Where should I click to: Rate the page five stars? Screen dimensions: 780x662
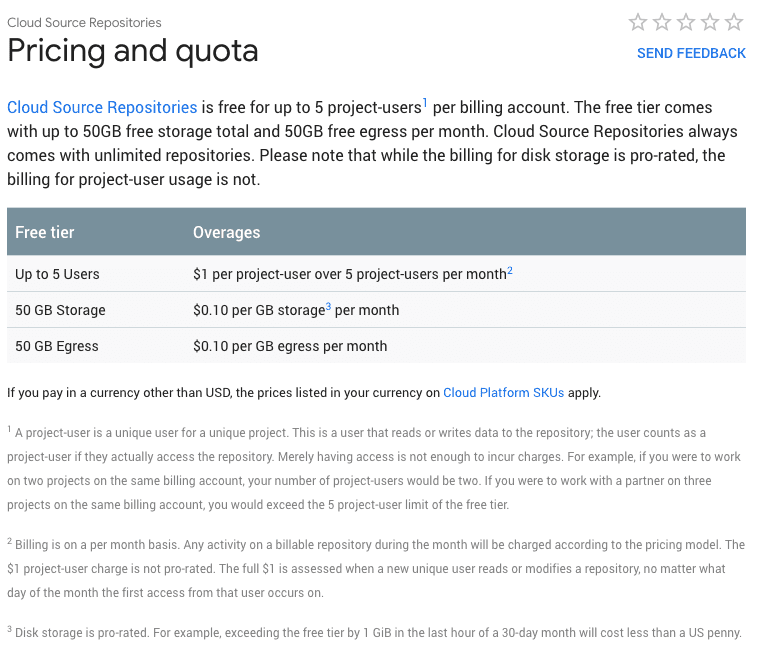point(734,22)
